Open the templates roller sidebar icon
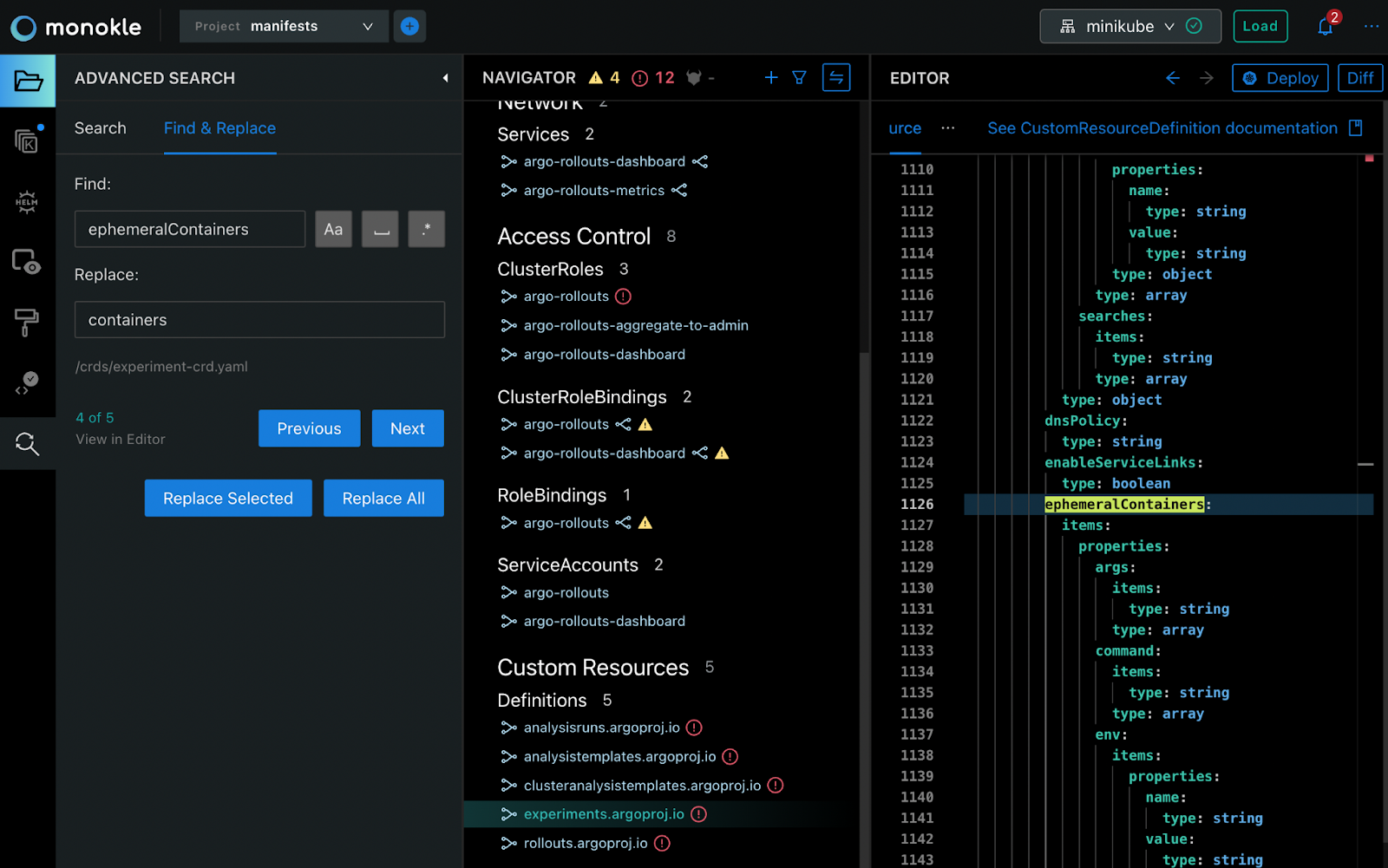 27,323
